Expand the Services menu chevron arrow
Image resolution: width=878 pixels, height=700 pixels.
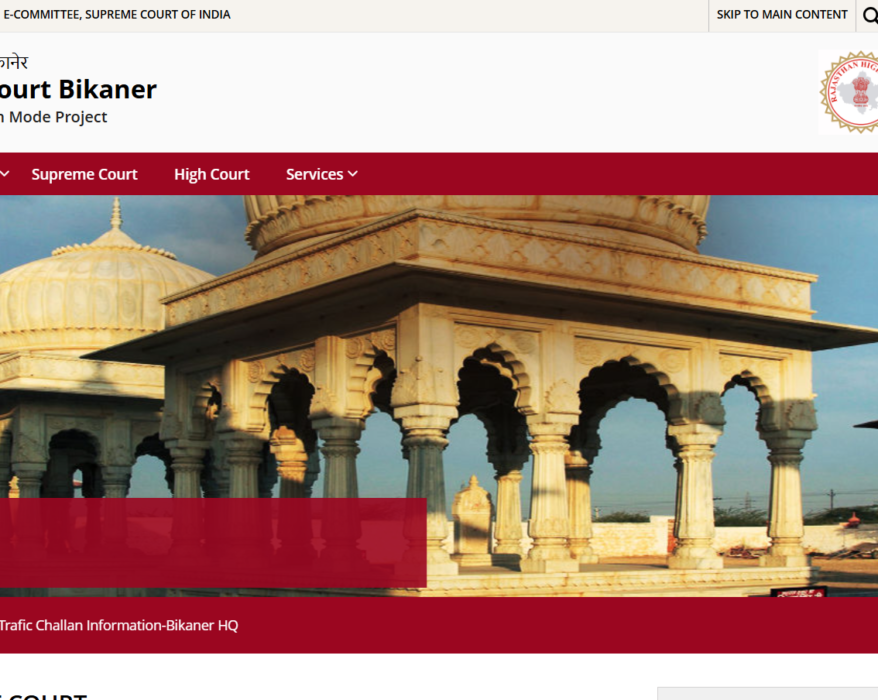click(x=353, y=174)
